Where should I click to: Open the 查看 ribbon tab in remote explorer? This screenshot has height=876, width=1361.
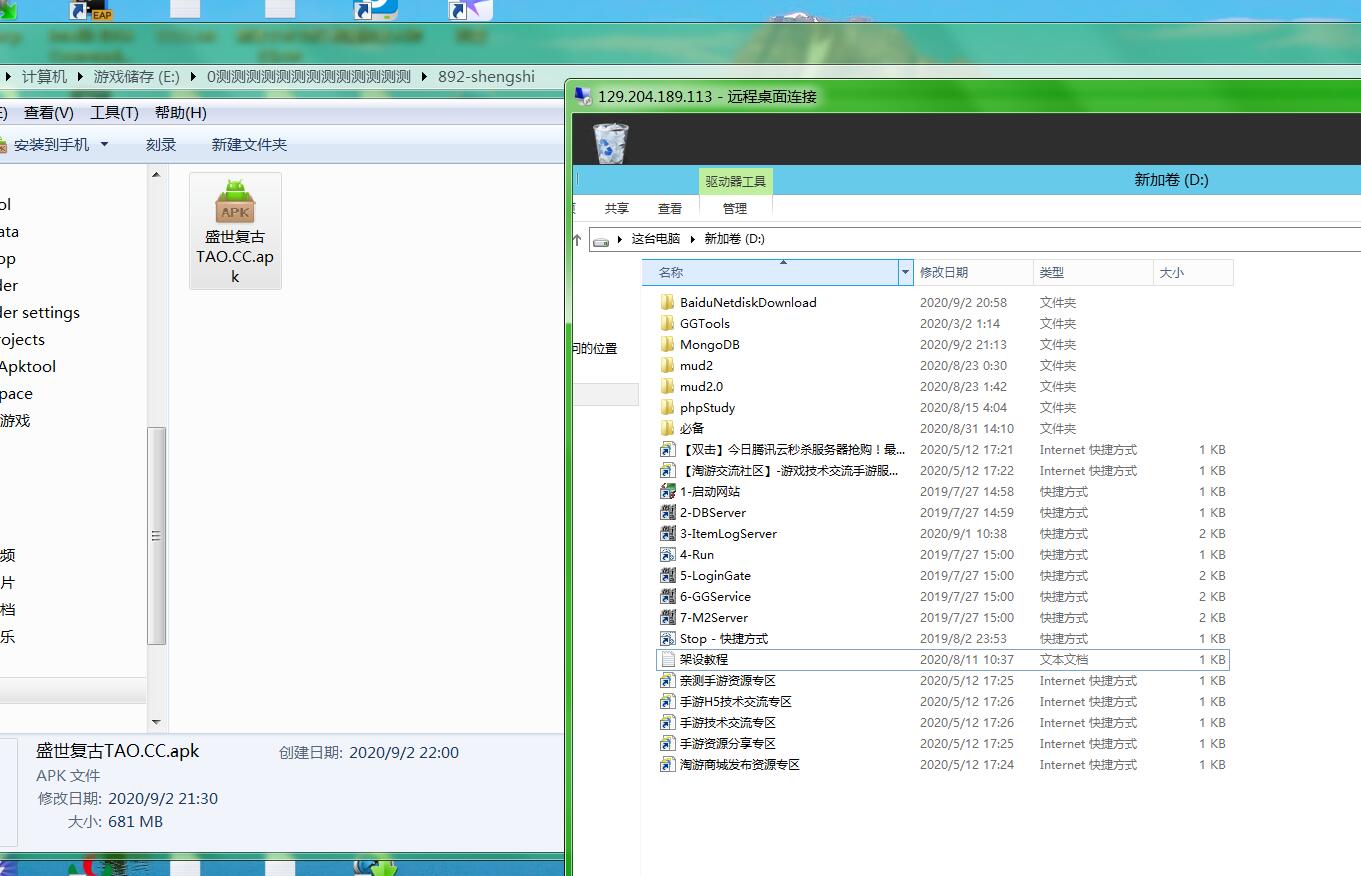(670, 208)
